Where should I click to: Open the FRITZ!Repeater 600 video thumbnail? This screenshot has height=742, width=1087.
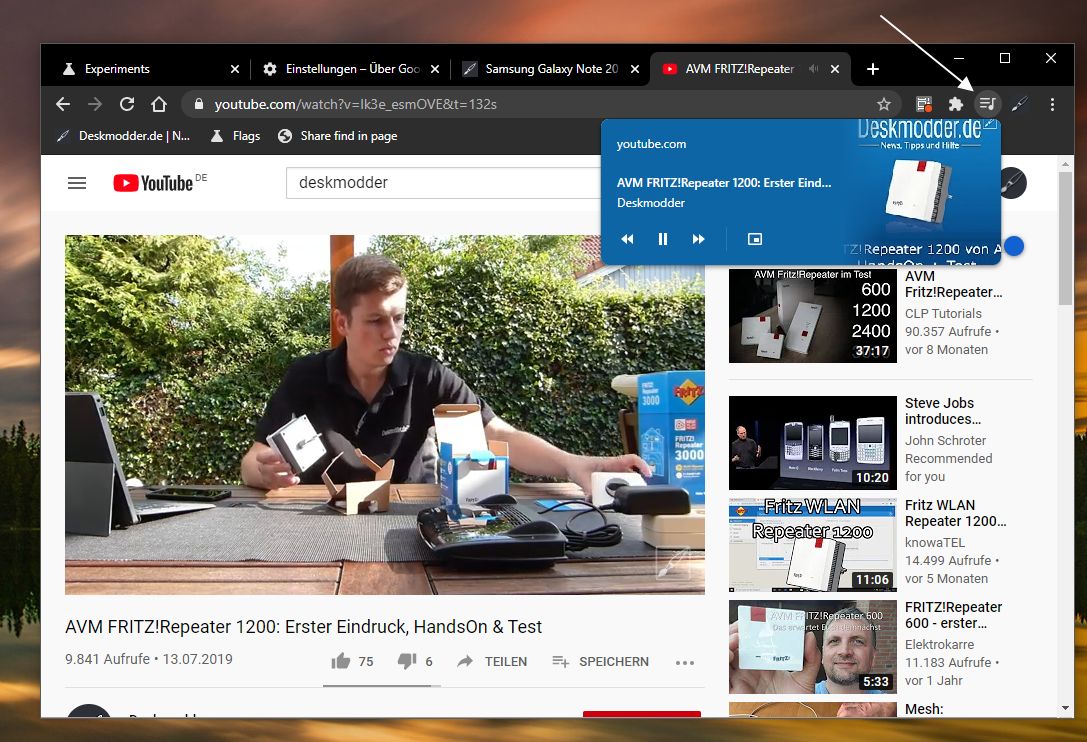[x=812, y=646]
